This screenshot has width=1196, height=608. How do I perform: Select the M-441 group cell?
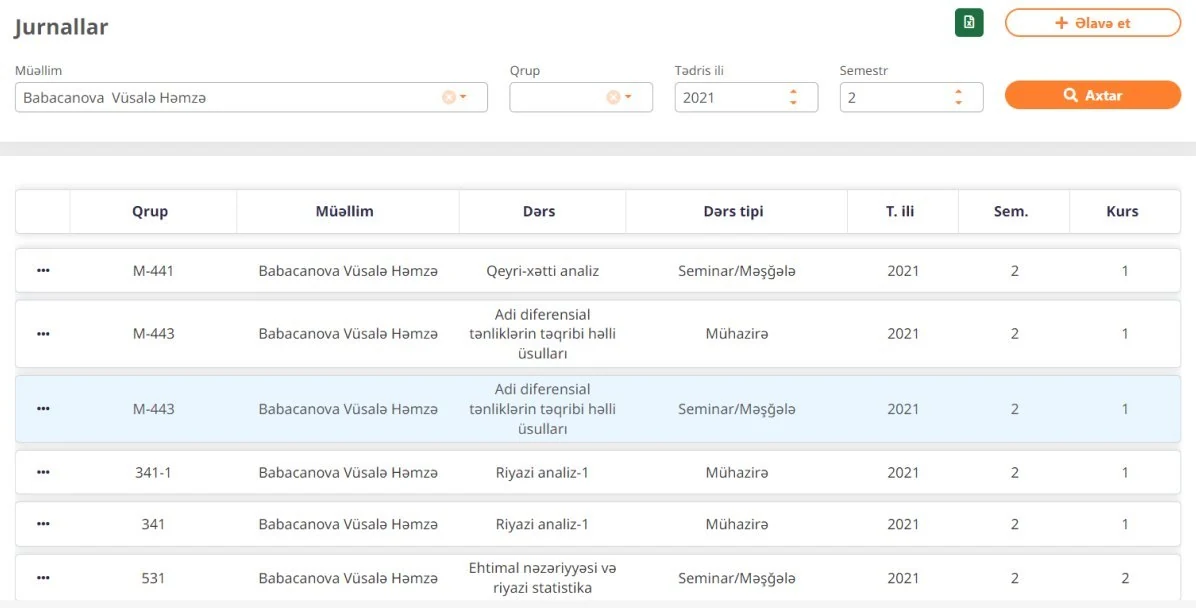[x=153, y=271]
